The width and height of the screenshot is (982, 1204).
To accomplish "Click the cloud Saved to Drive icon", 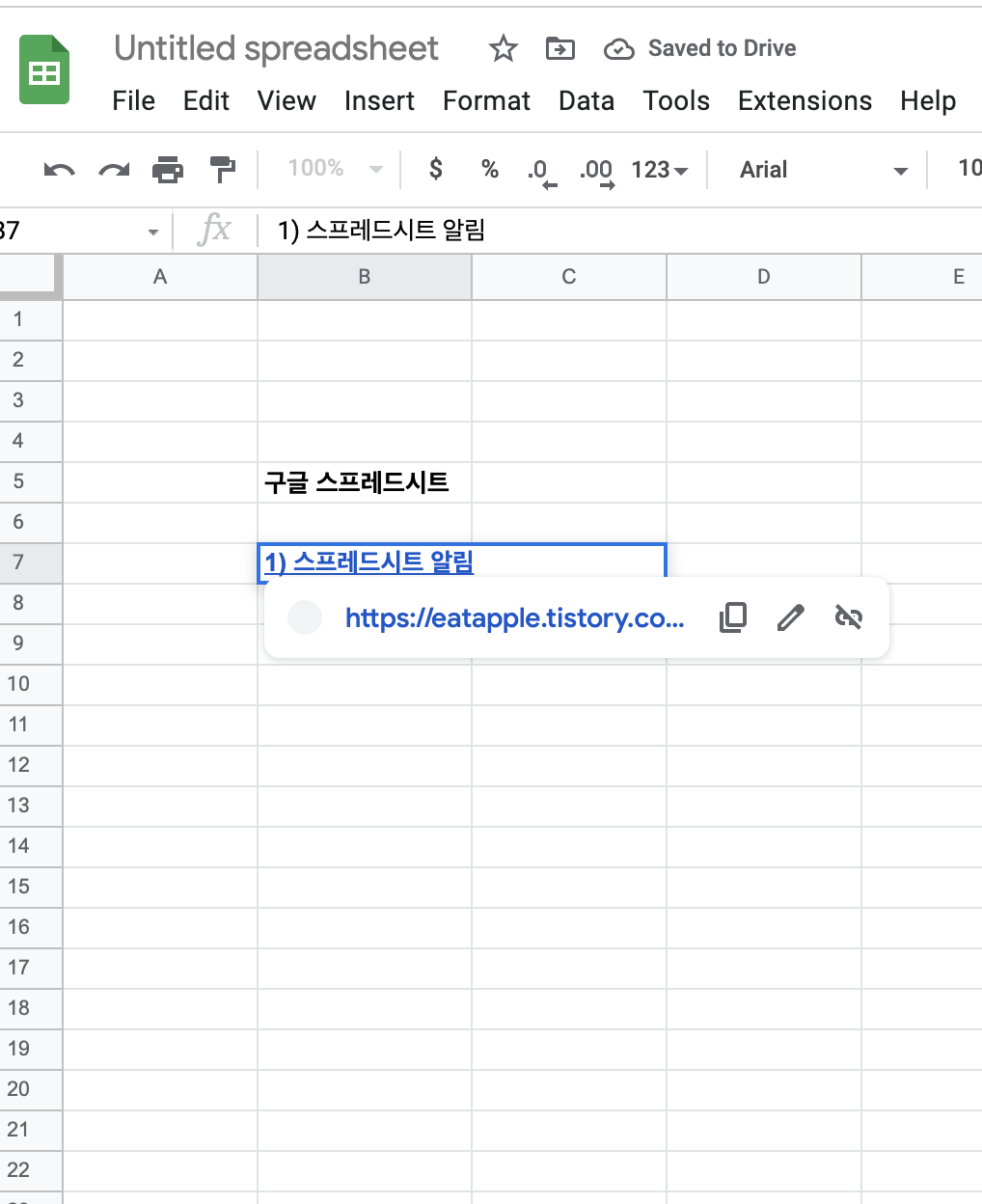I will pyautogui.click(x=618, y=49).
